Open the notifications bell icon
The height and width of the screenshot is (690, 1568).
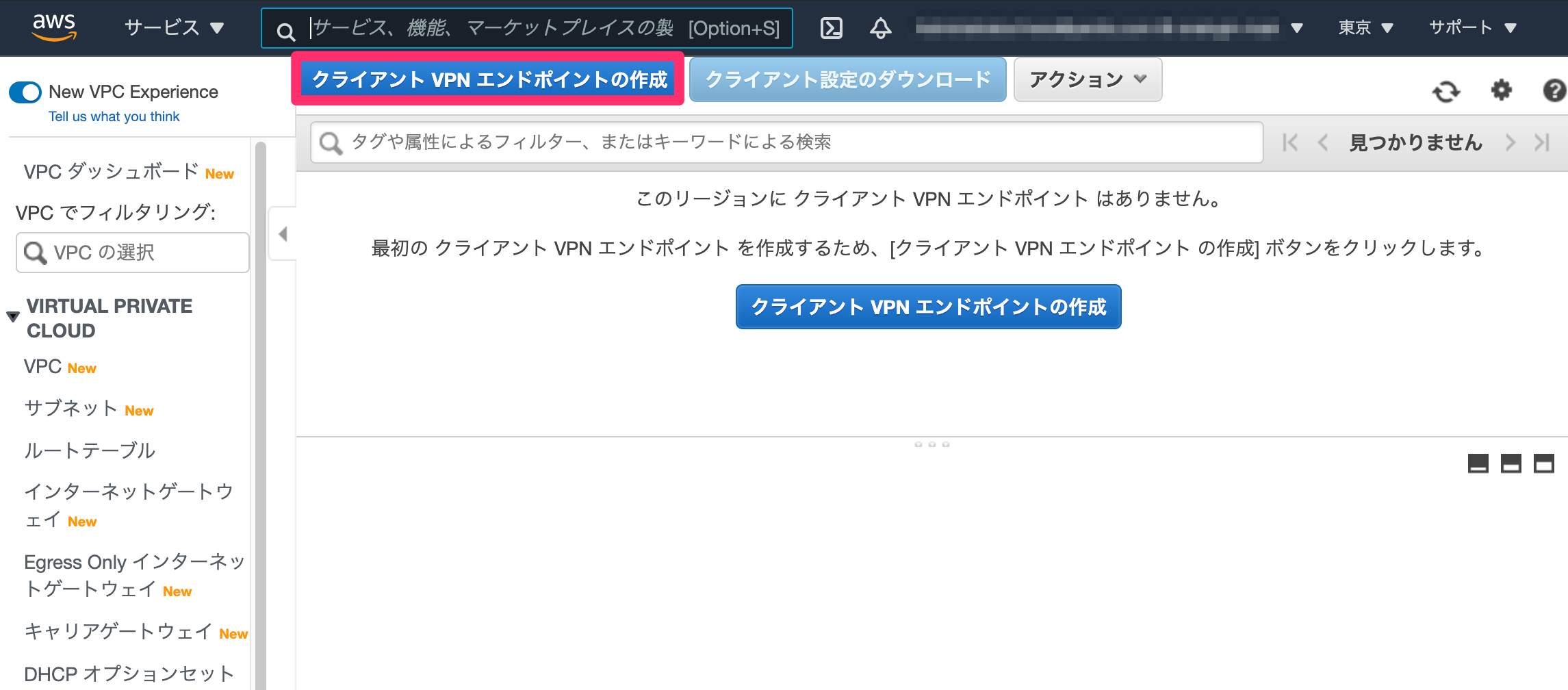881,28
